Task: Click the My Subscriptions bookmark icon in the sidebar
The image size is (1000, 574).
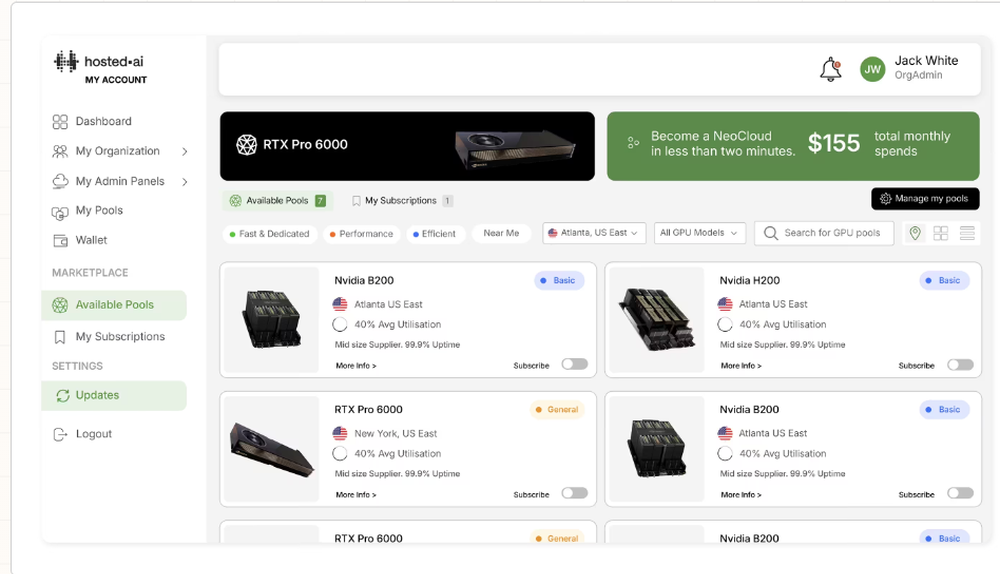Action: tap(60, 337)
